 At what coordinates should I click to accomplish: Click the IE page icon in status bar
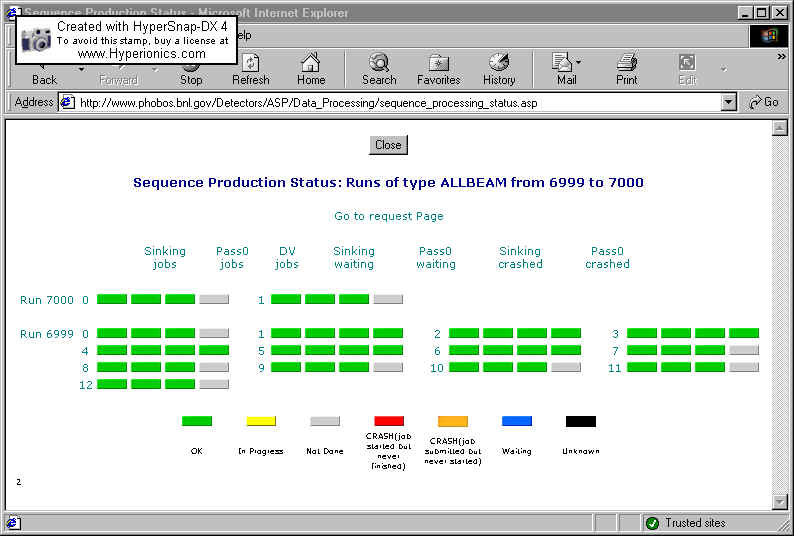point(13,523)
